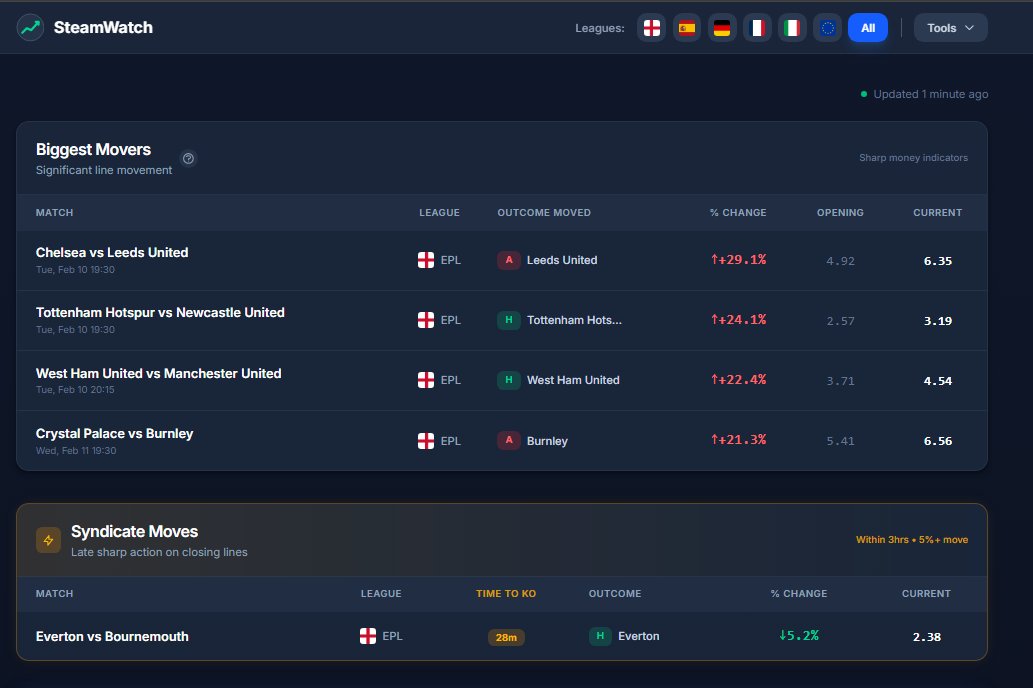Viewport: 1033px width, 688px height.
Task: Click opening odds 4.92
Action: coord(840,261)
